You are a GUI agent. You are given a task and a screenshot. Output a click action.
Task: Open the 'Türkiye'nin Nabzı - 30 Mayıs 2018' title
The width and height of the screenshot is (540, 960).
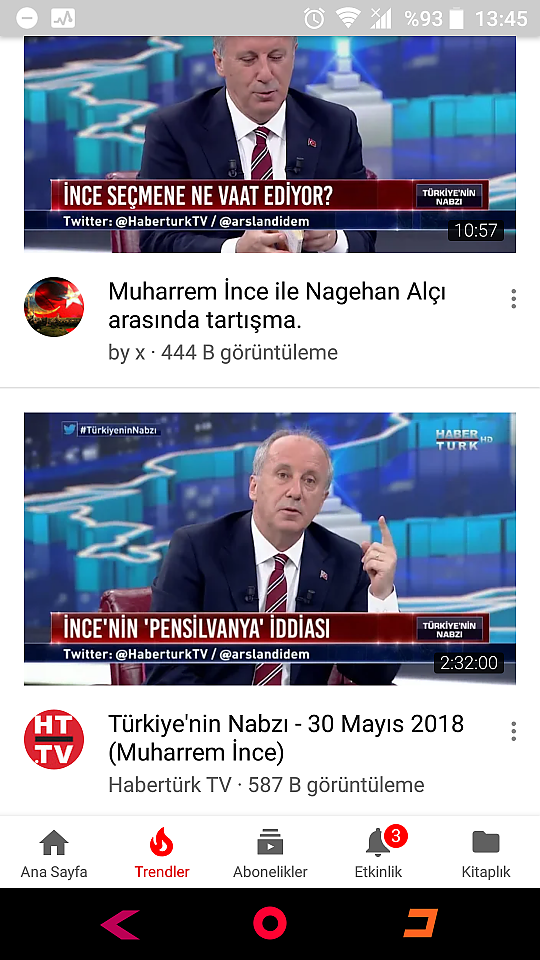pos(286,738)
